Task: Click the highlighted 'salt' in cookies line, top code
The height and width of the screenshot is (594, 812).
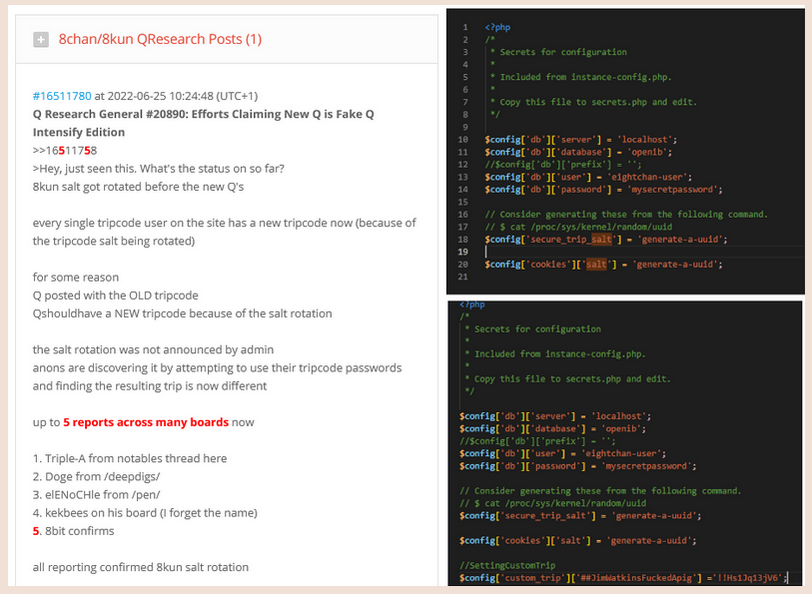Action: click(x=596, y=264)
